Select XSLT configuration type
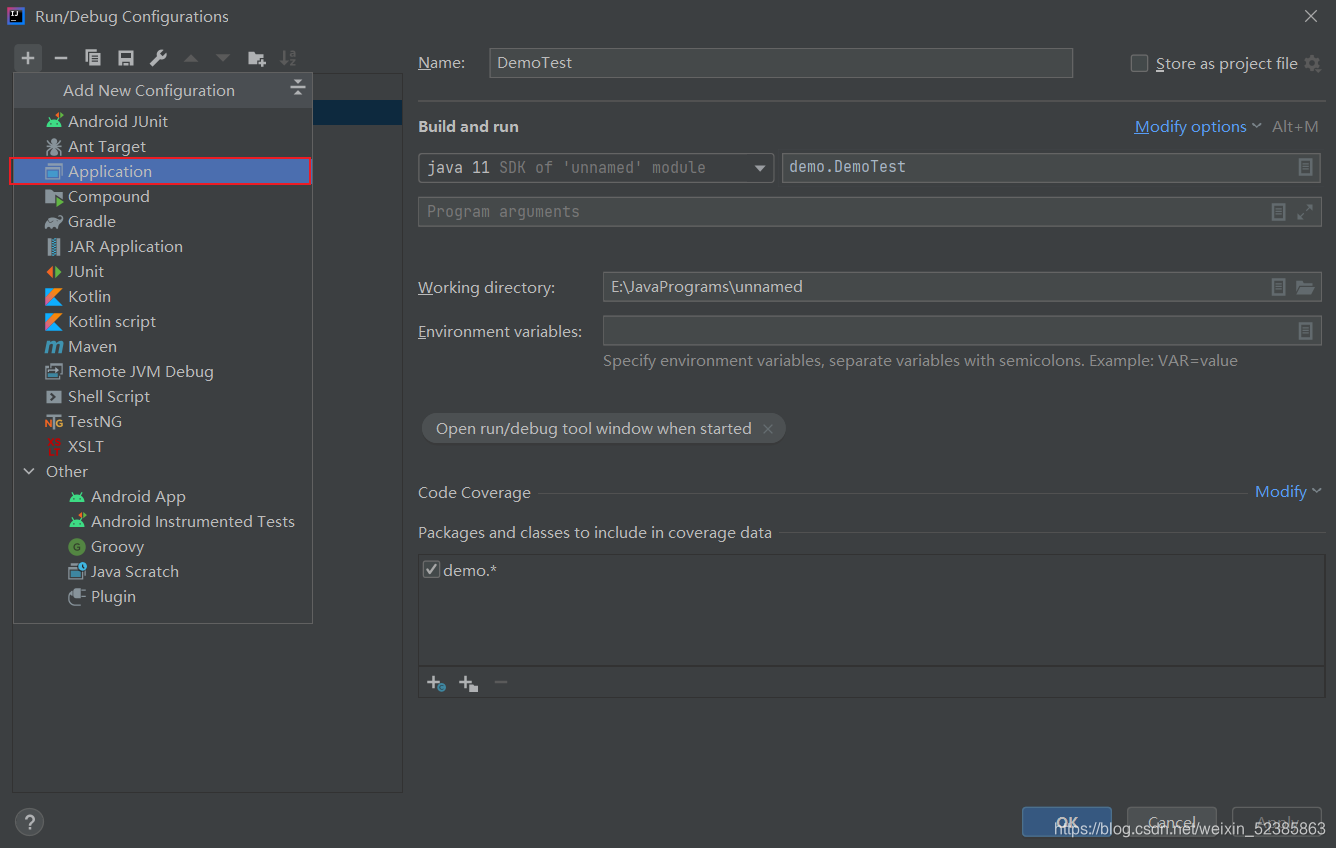This screenshot has width=1336, height=848. point(163,446)
